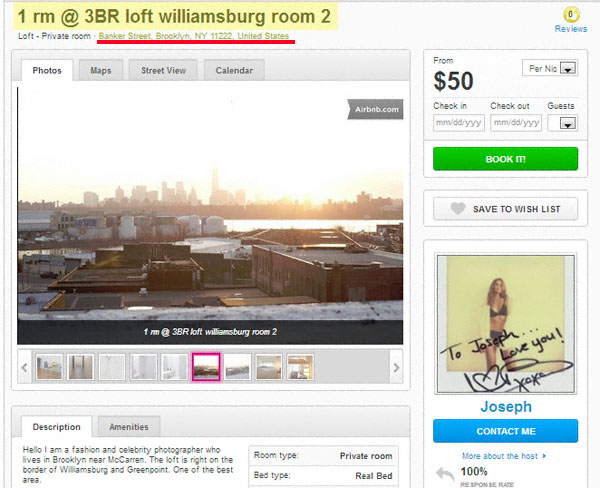
Task: Click the green BOOK IT! button
Action: (x=505, y=159)
